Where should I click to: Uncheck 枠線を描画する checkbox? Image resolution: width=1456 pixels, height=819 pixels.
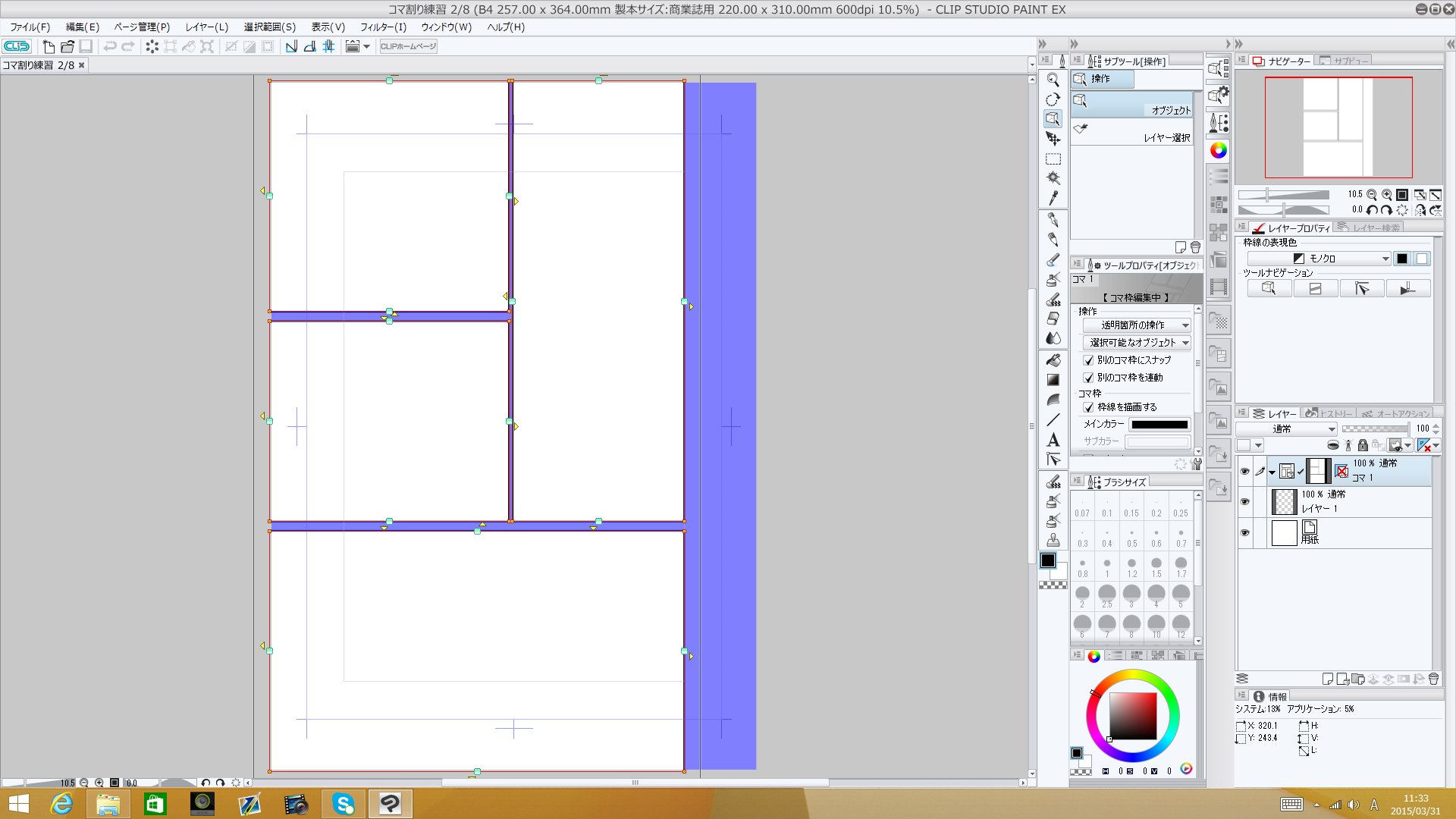(x=1088, y=407)
